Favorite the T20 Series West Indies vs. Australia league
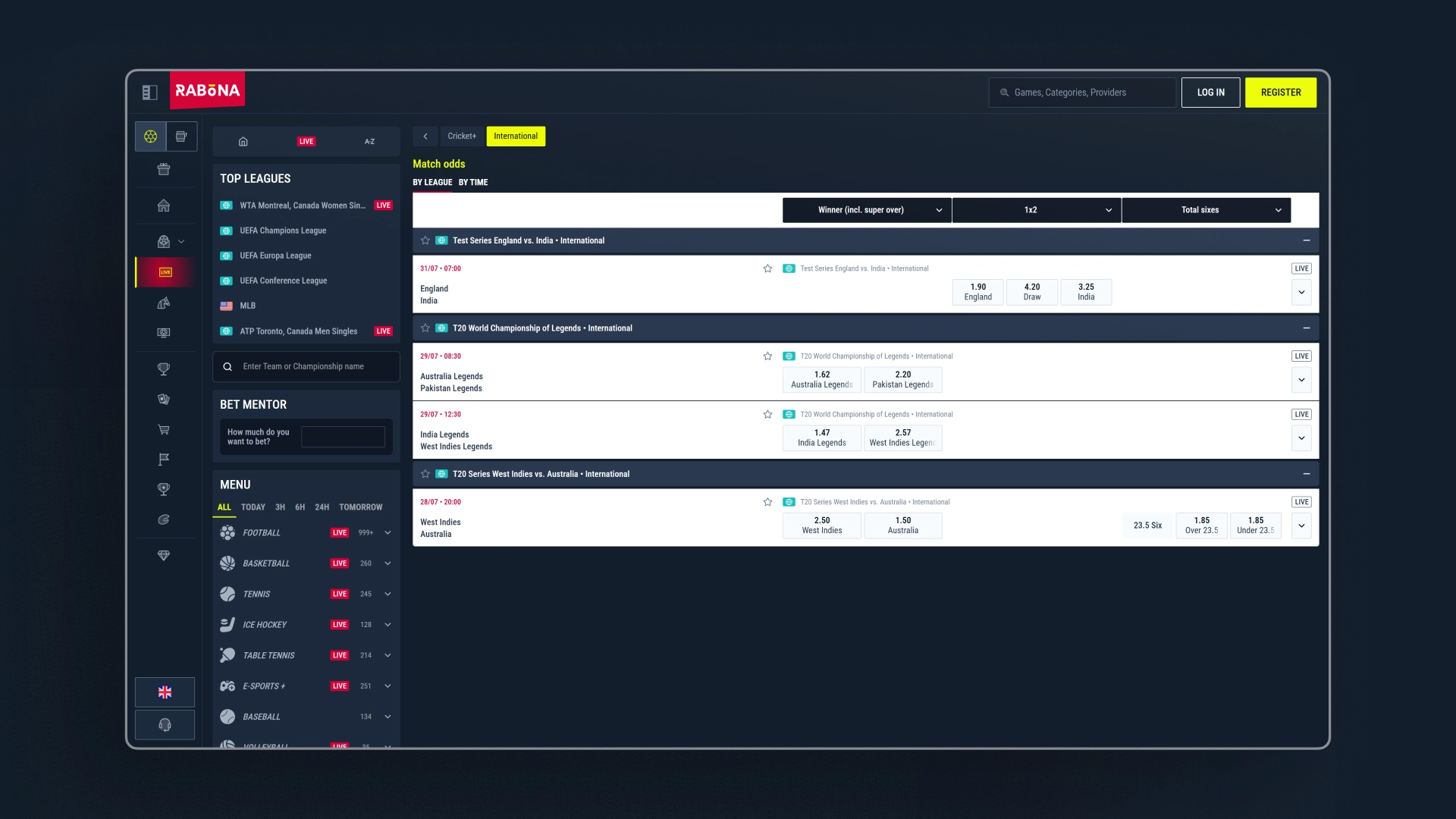Viewport: 1456px width, 819px height. [425, 474]
